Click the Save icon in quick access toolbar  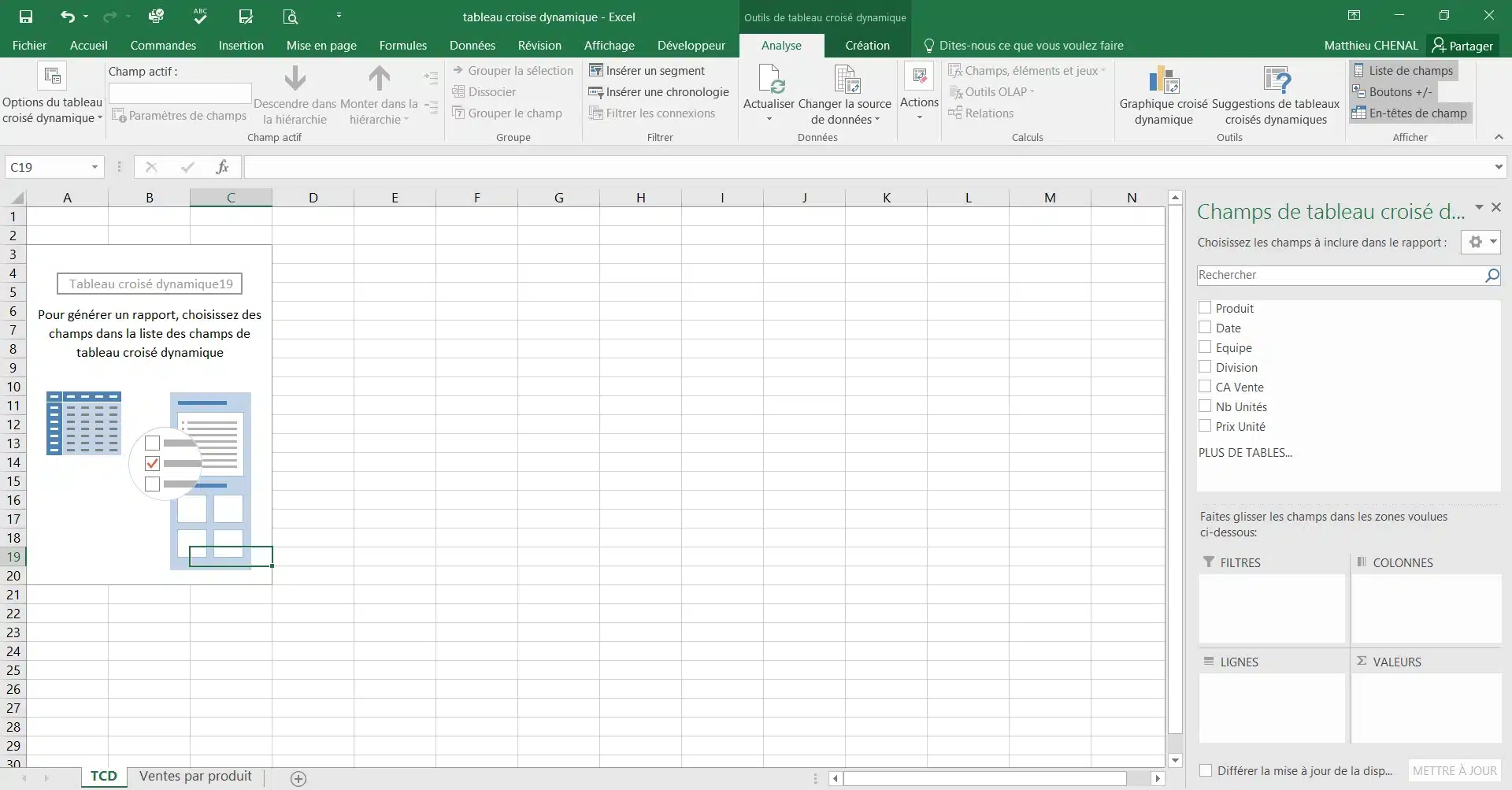coord(26,17)
